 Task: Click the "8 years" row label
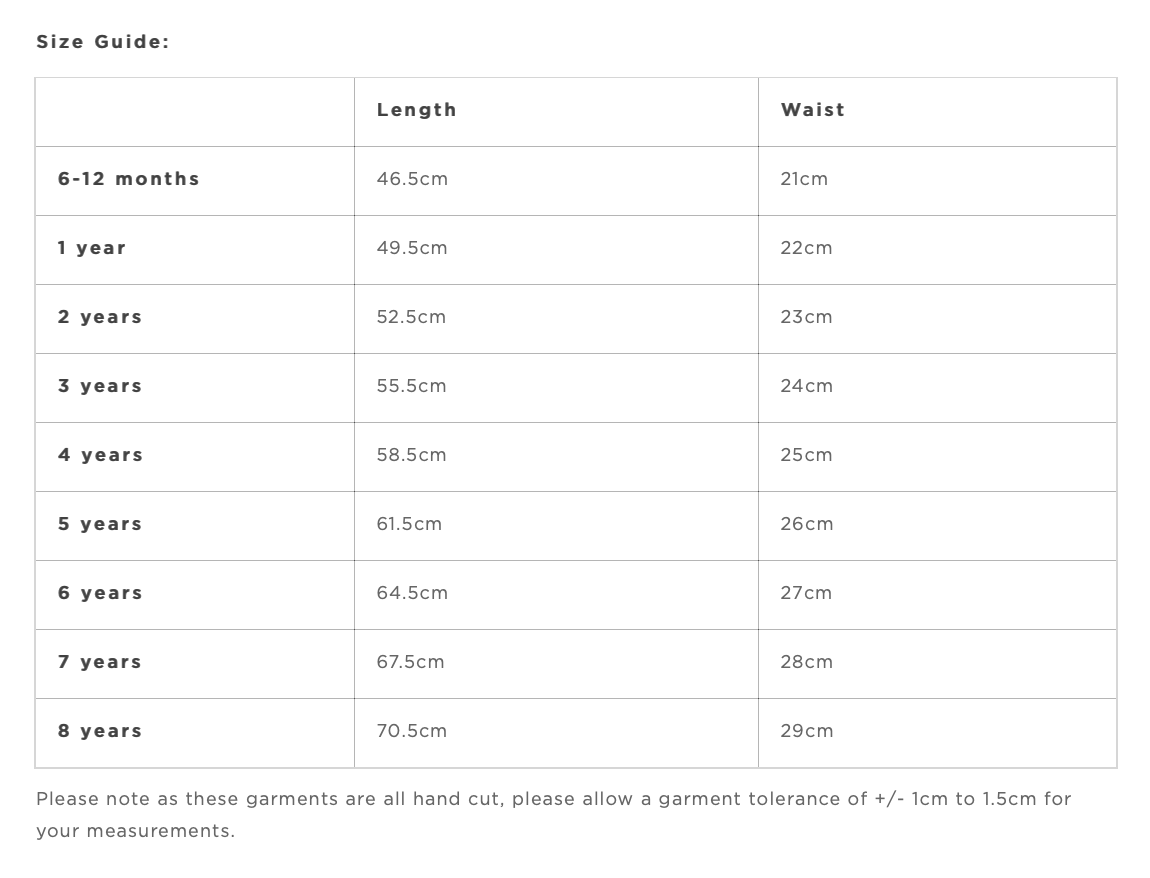point(100,731)
